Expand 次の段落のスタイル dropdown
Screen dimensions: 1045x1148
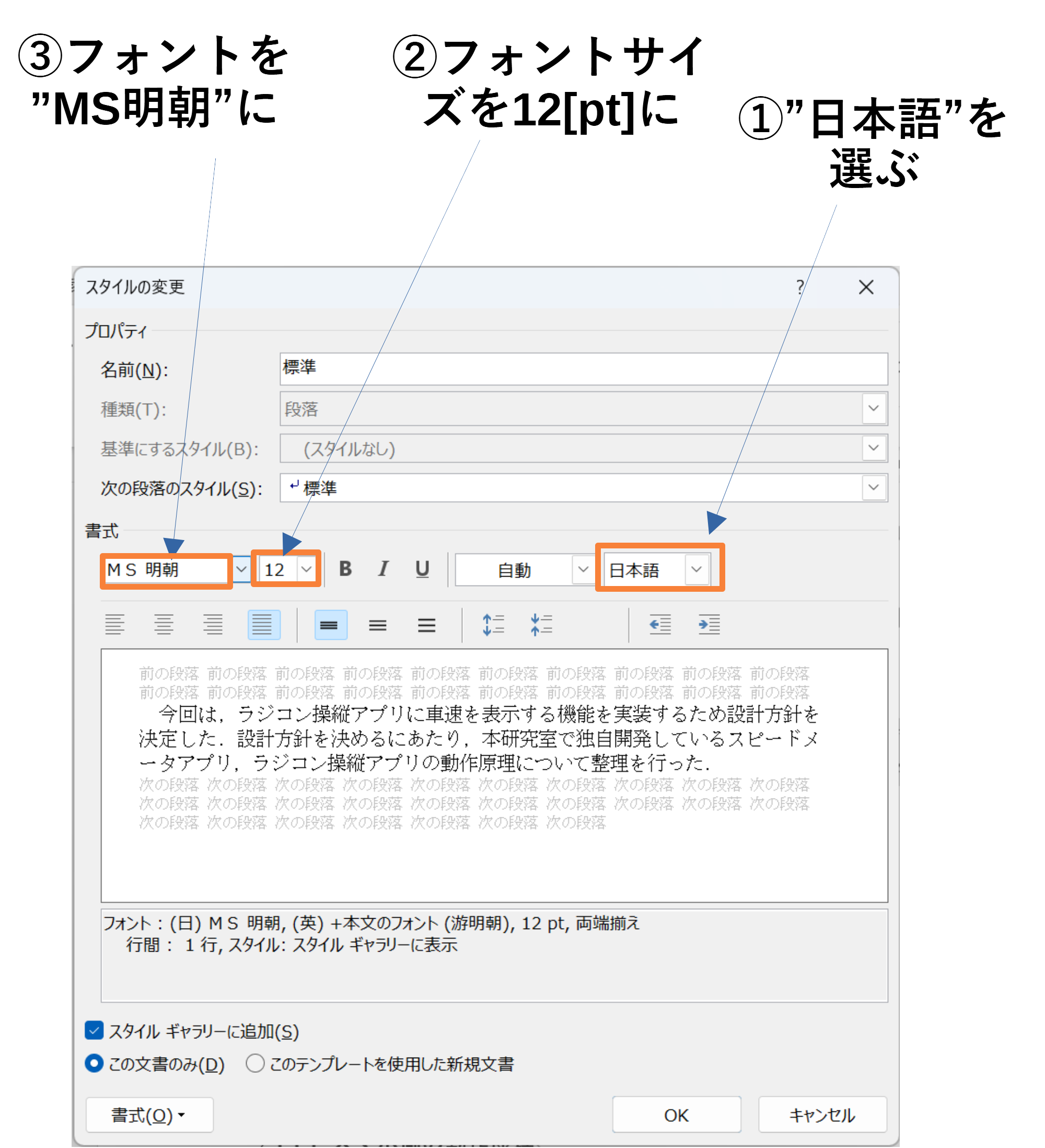pyautogui.click(x=874, y=487)
